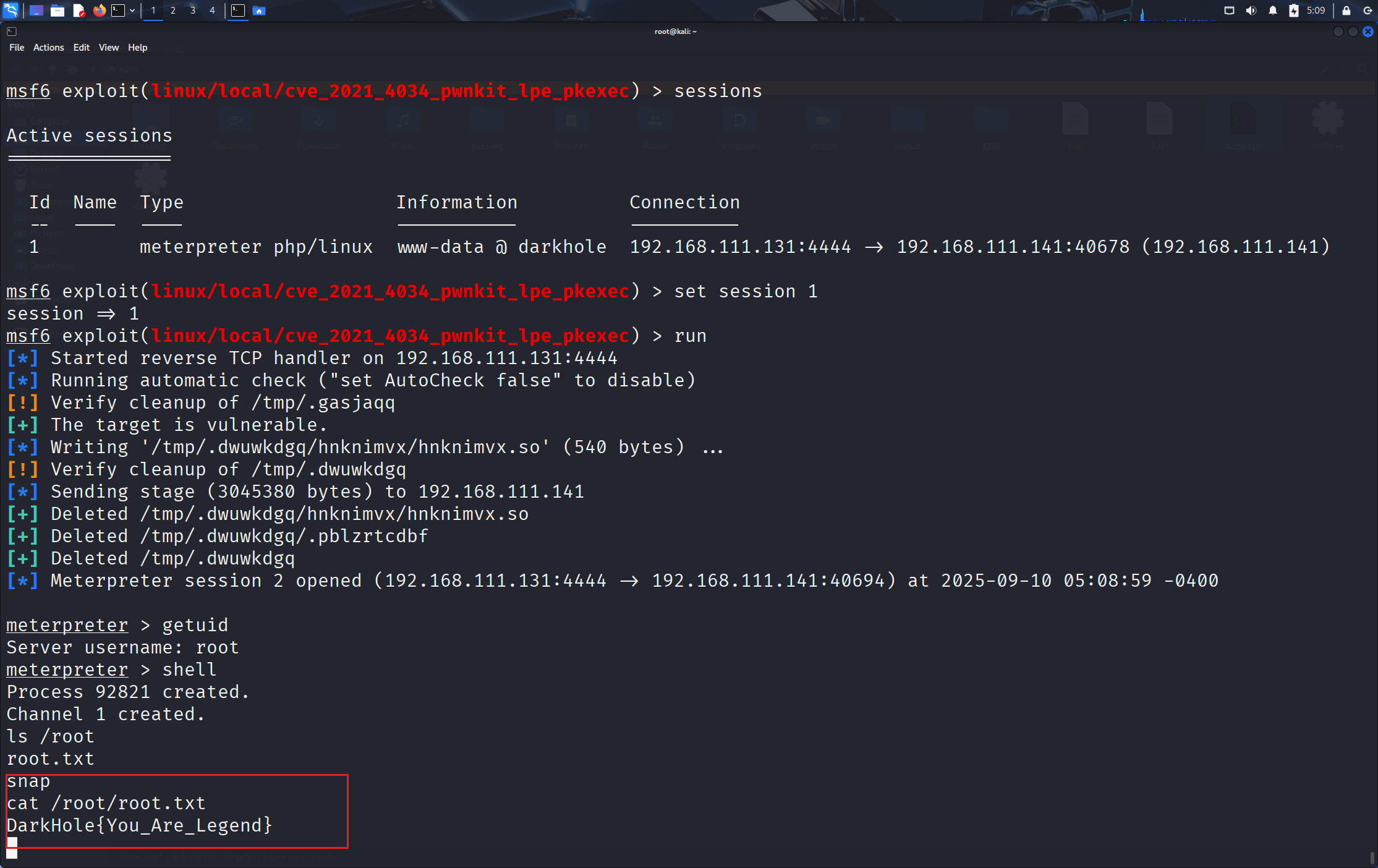This screenshot has height=868, width=1378.
Task: Open the notifications bell icon
Action: pyautogui.click(x=1272, y=11)
